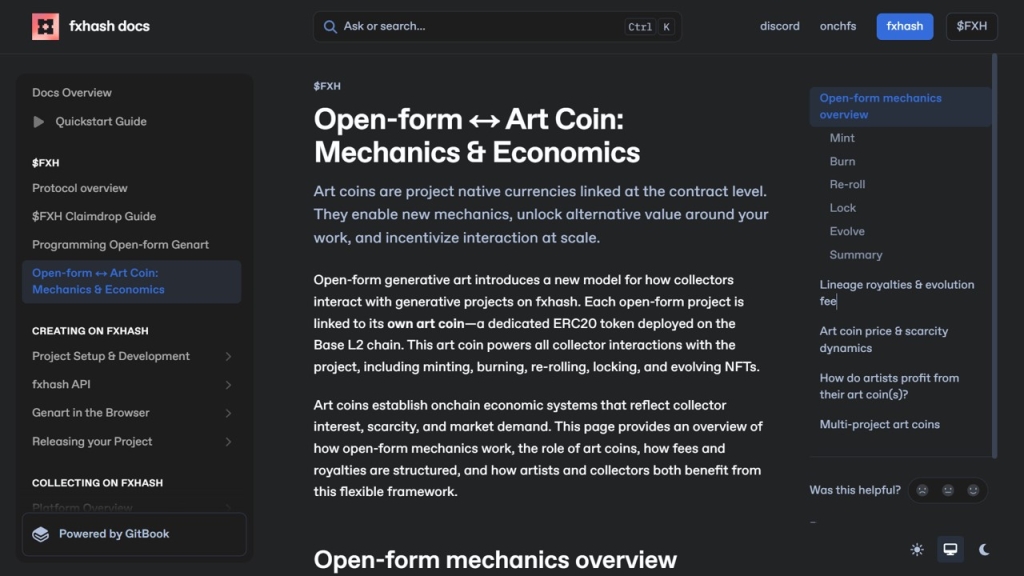Jump to Burn section in outline
The height and width of the screenshot is (576, 1024).
pos(842,161)
